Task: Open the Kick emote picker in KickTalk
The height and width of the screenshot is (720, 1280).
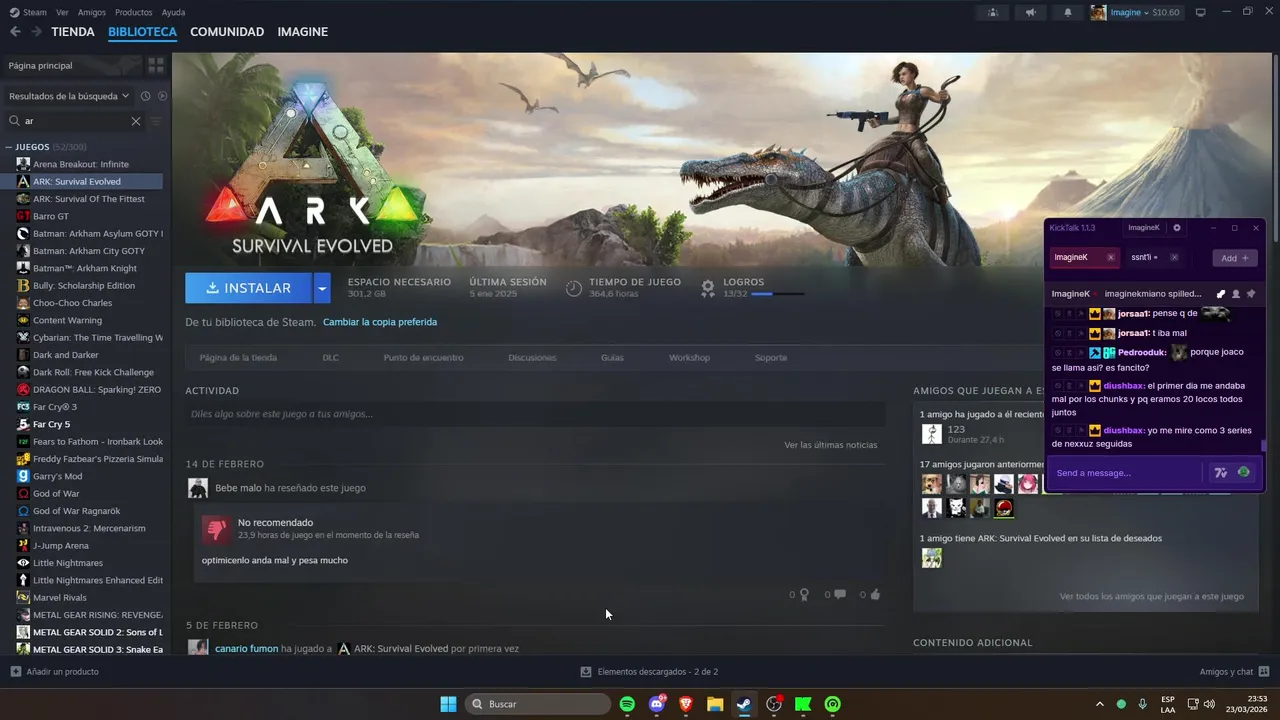Action: coord(1243,472)
